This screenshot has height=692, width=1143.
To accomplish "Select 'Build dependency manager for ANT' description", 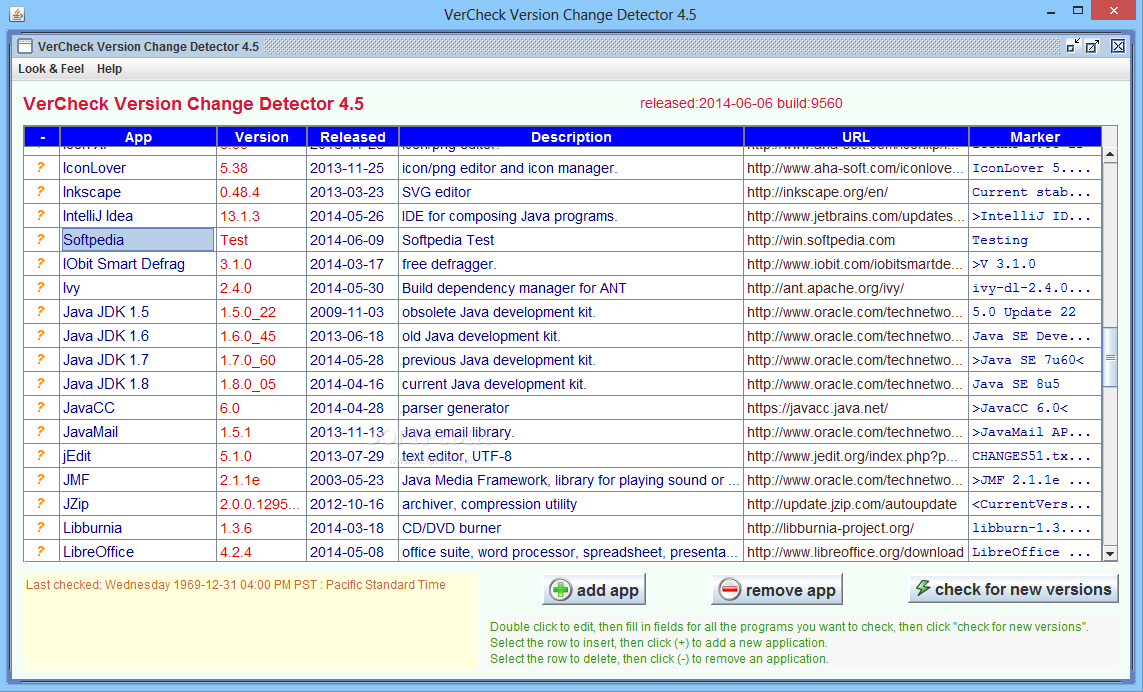I will click(x=572, y=288).
